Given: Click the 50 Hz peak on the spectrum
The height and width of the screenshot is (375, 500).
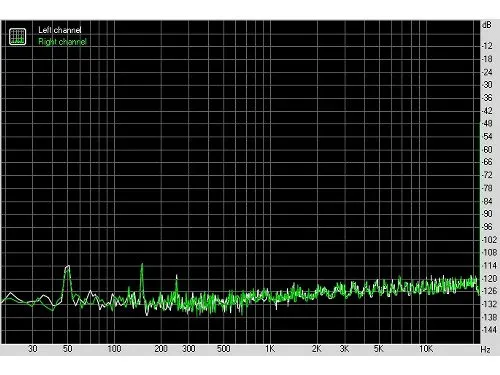Looking at the screenshot, I should (x=68, y=267).
